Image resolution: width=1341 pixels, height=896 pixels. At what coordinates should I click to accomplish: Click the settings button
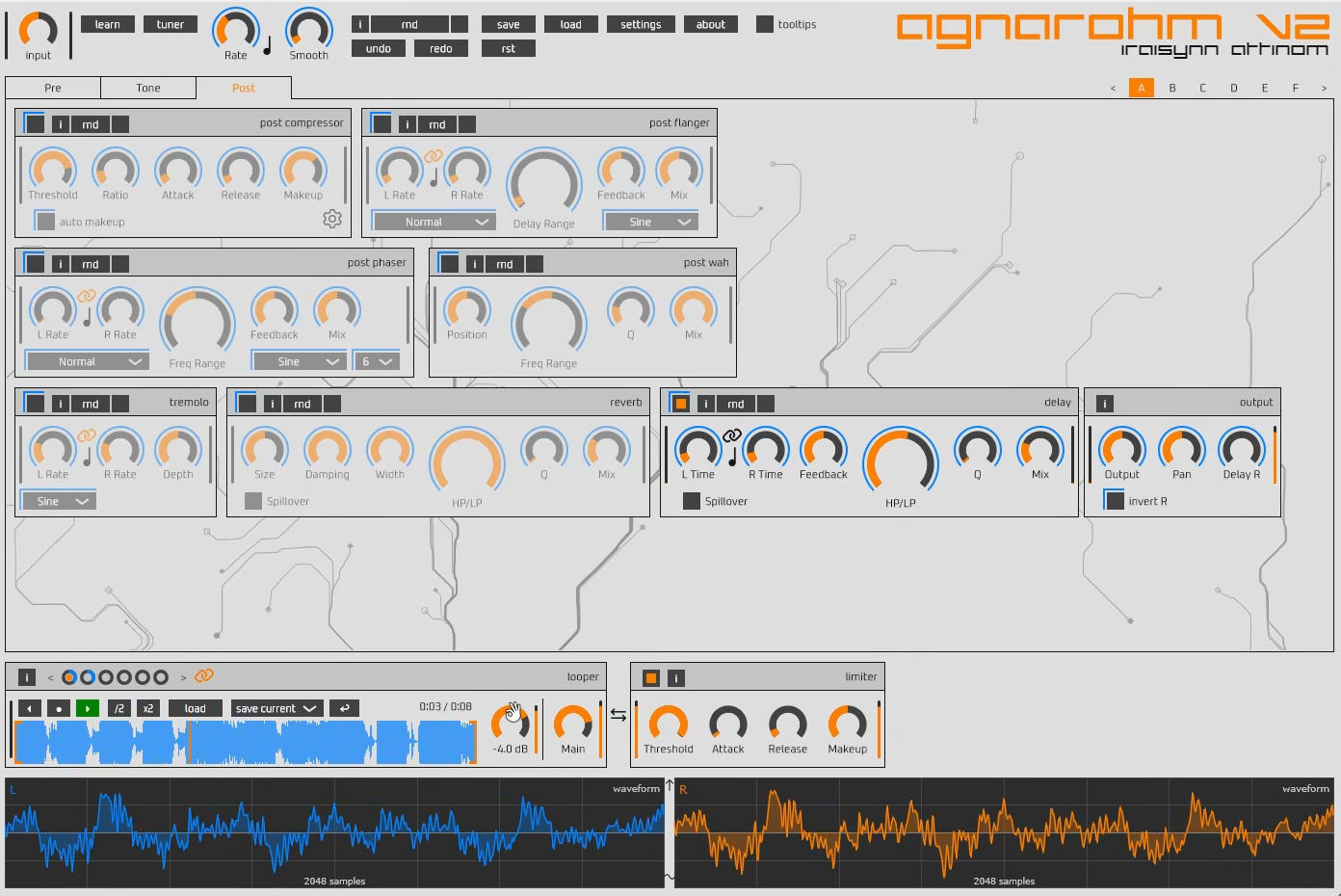641,24
